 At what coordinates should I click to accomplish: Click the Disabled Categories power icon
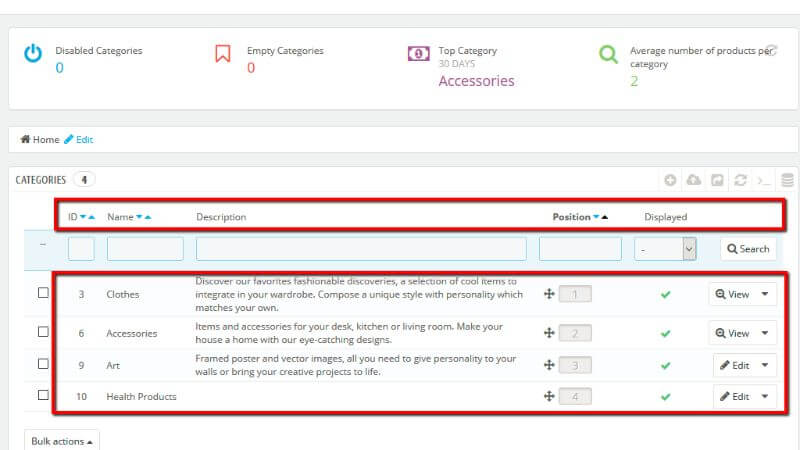click(33, 53)
